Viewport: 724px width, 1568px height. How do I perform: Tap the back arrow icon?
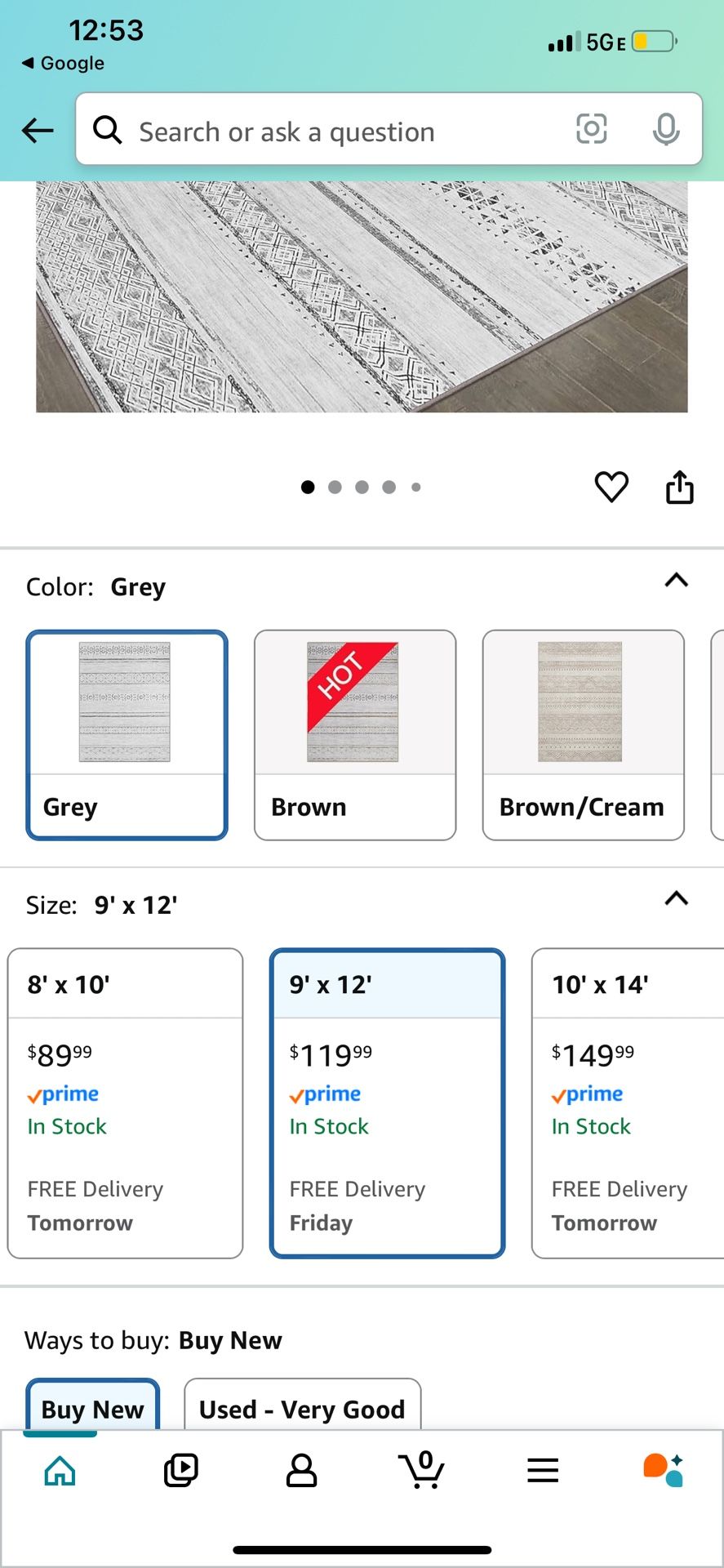(38, 130)
